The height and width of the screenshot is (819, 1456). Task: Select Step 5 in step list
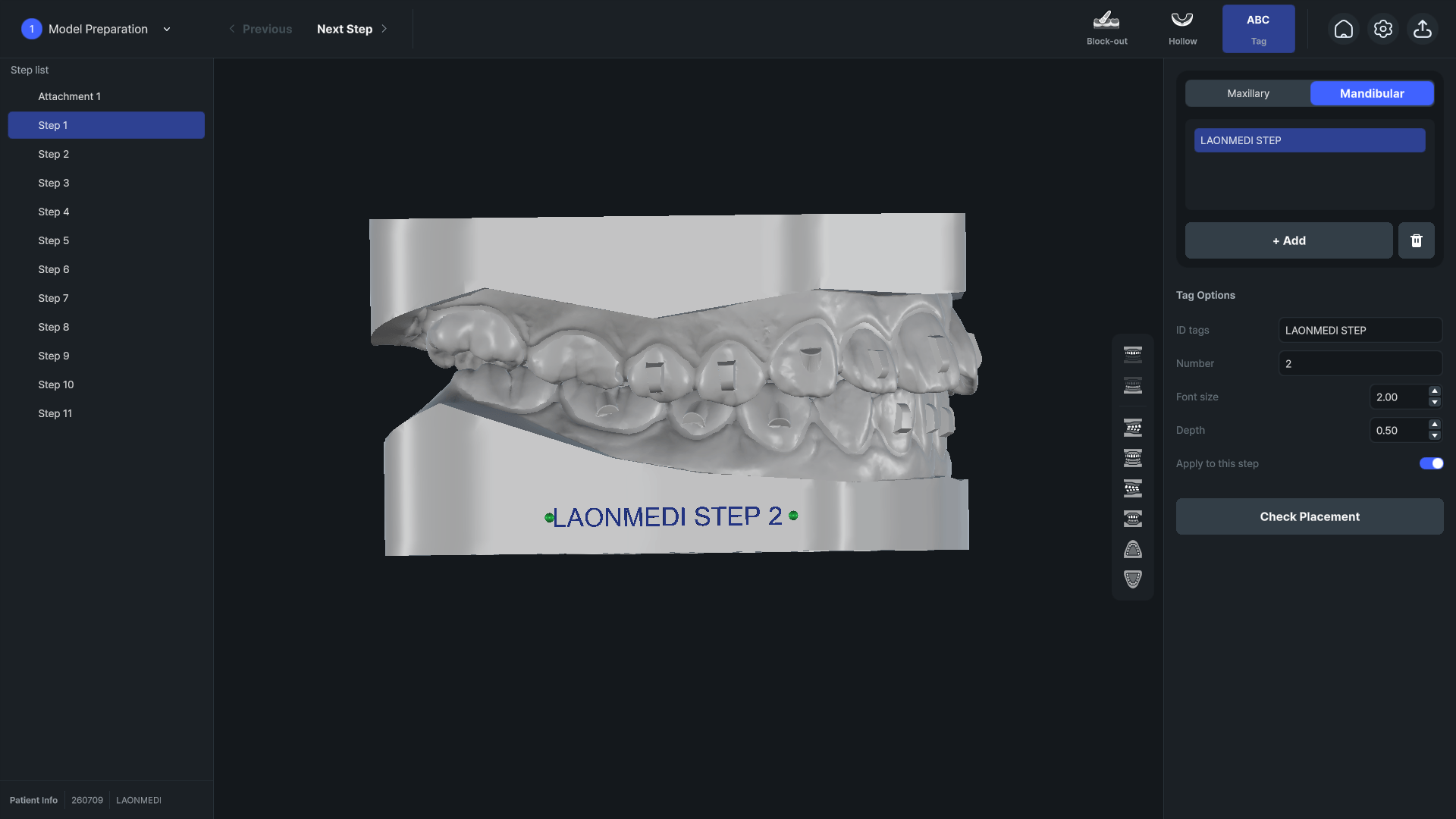point(106,240)
